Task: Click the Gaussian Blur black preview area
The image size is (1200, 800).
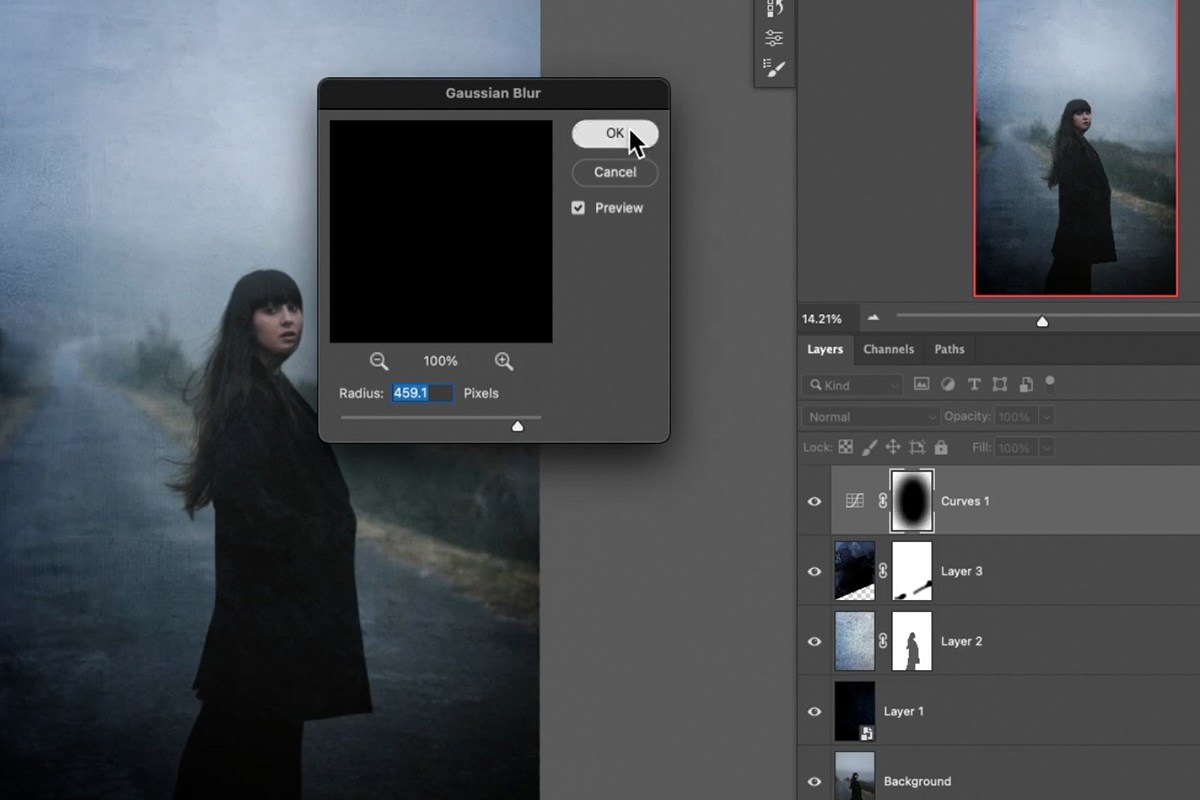Action: tap(441, 232)
